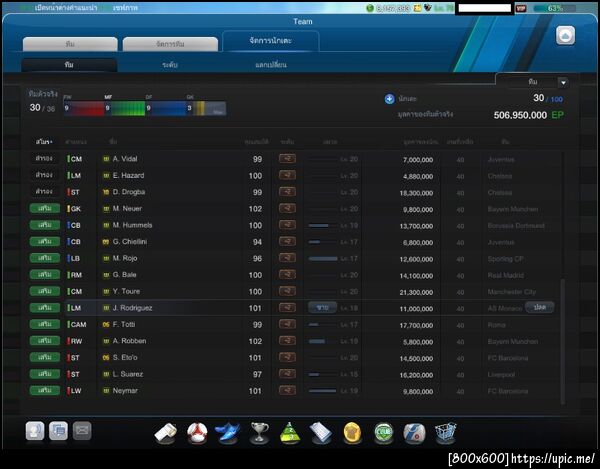Click the green เสริม button for G. Chiellini

(45, 241)
